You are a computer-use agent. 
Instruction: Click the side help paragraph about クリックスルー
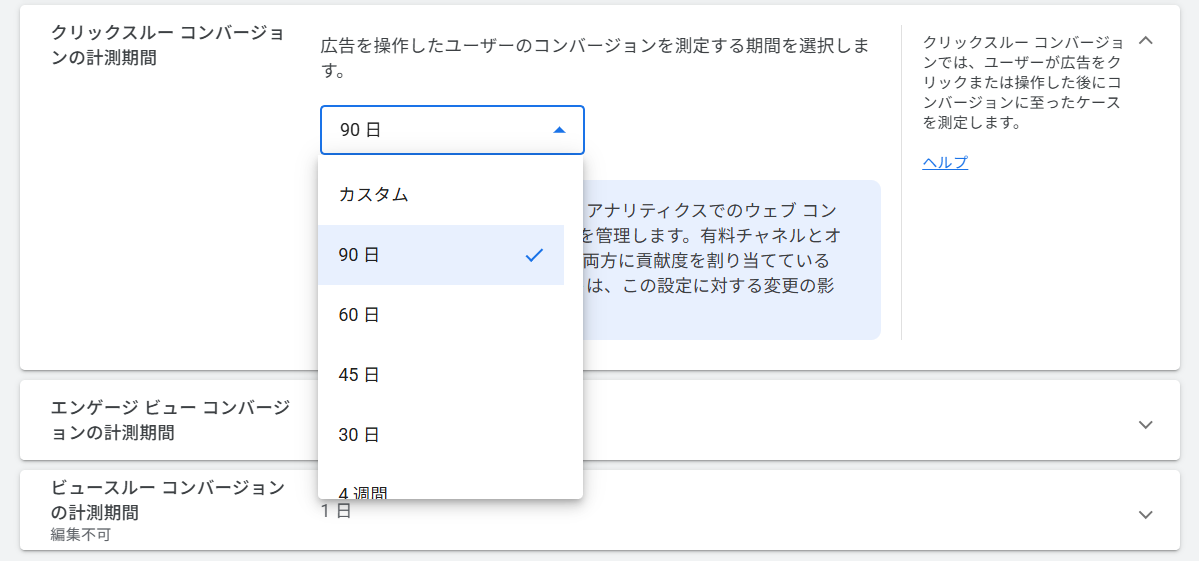coord(1023,82)
